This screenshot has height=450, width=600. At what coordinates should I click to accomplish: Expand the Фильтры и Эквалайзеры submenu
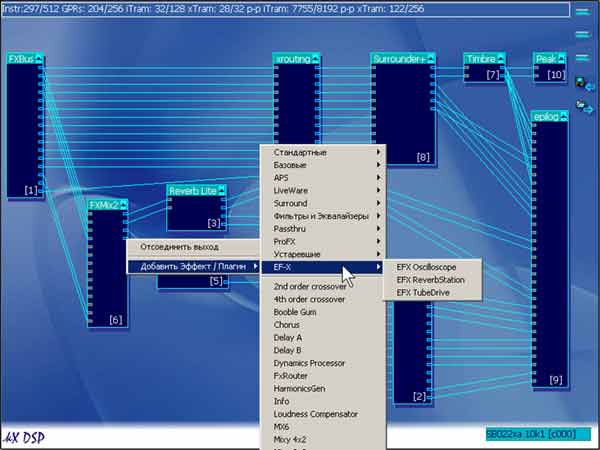pyautogui.click(x=323, y=216)
